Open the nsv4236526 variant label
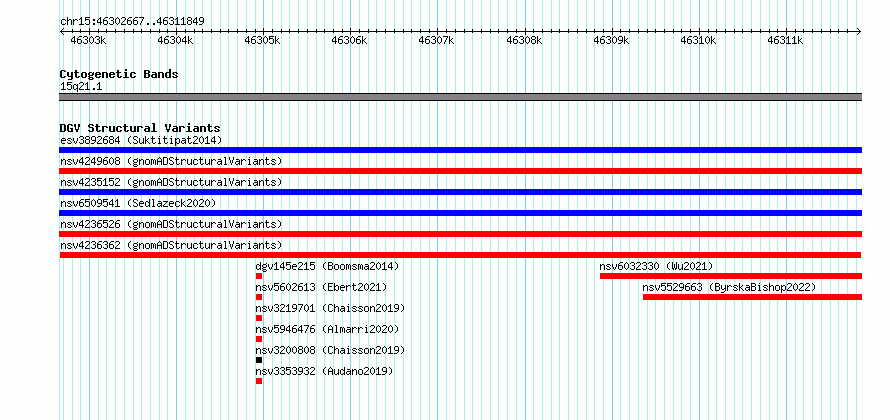This screenshot has width=890, height=420. (171, 224)
